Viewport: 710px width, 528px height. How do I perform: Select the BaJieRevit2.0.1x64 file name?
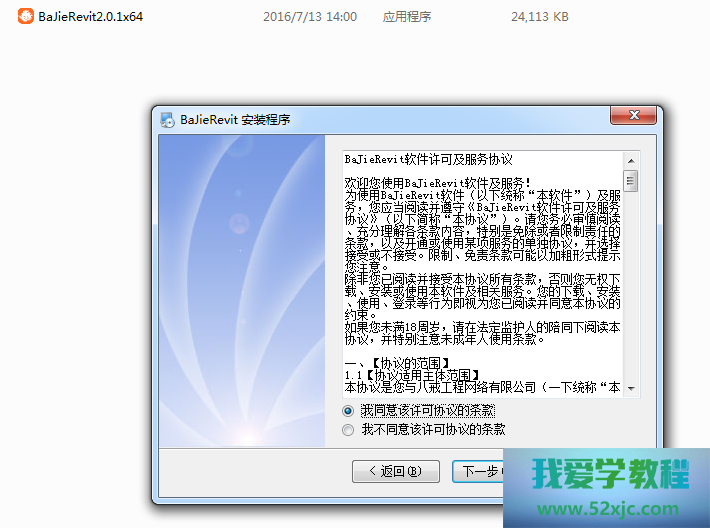pyautogui.click(x=90, y=17)
